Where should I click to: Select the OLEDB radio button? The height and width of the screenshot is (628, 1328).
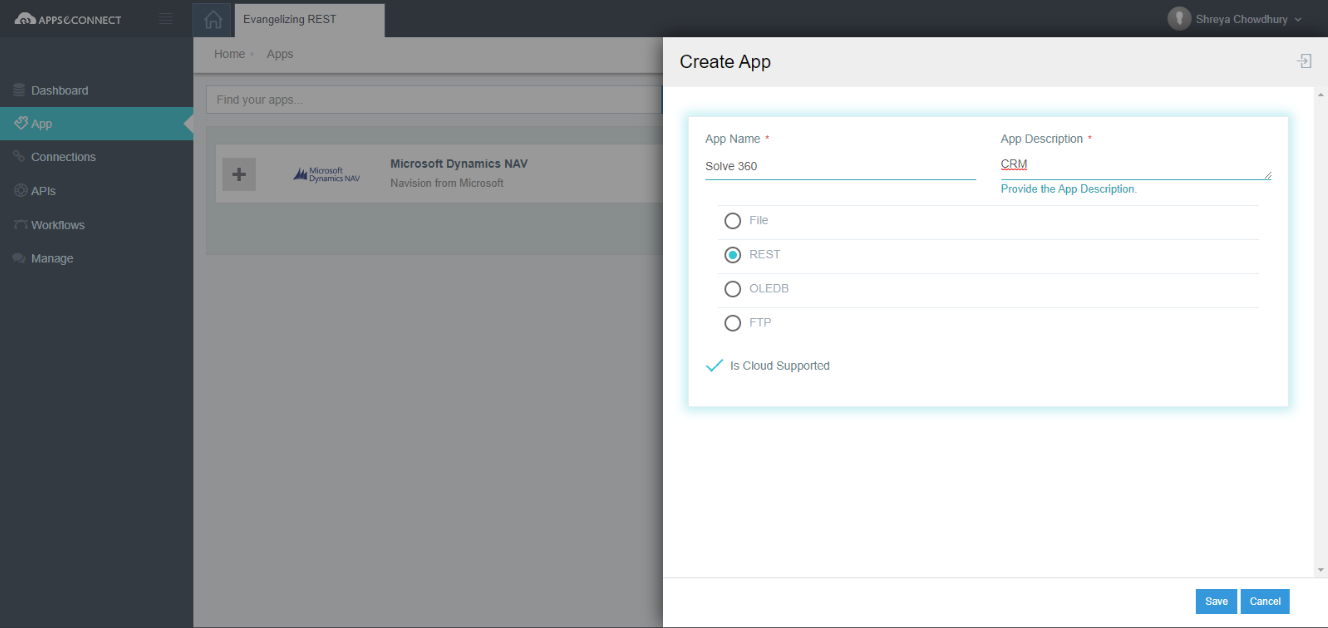(x=733, y=289)
